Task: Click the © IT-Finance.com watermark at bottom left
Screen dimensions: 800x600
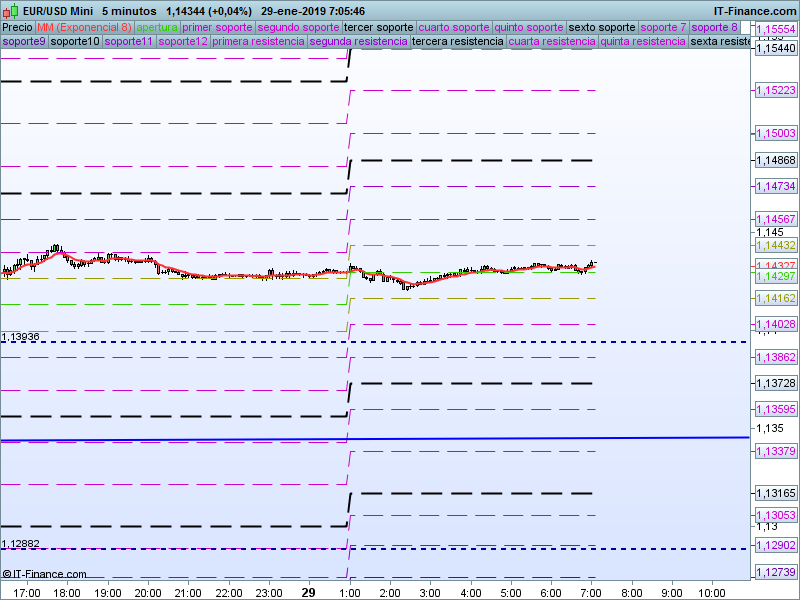Action: coord(44,574)
